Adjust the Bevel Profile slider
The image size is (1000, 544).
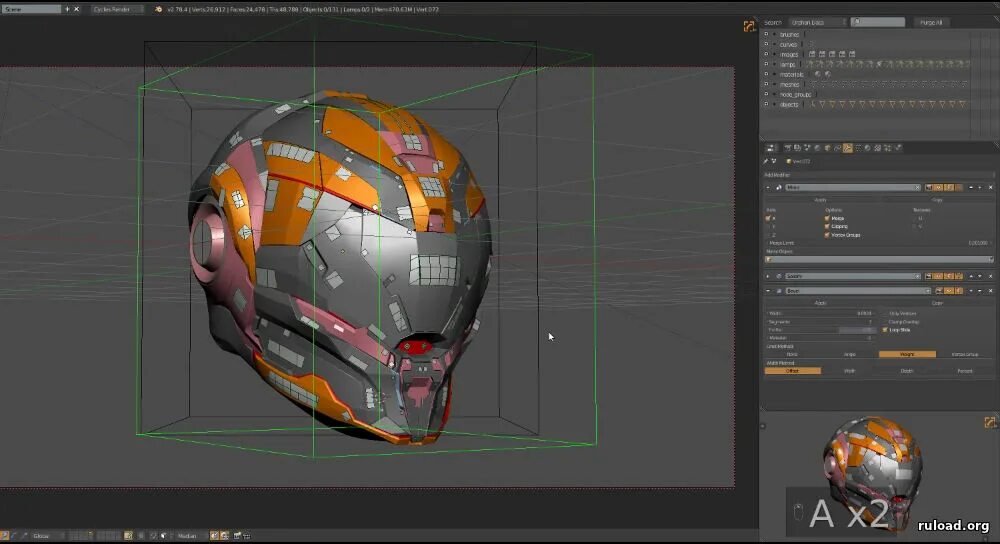pos(821,330)
